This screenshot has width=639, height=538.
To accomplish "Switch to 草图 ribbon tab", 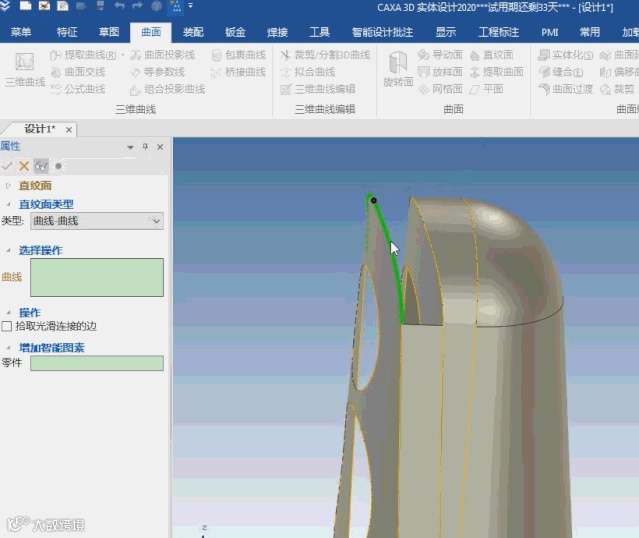I will tap(109, 32).
